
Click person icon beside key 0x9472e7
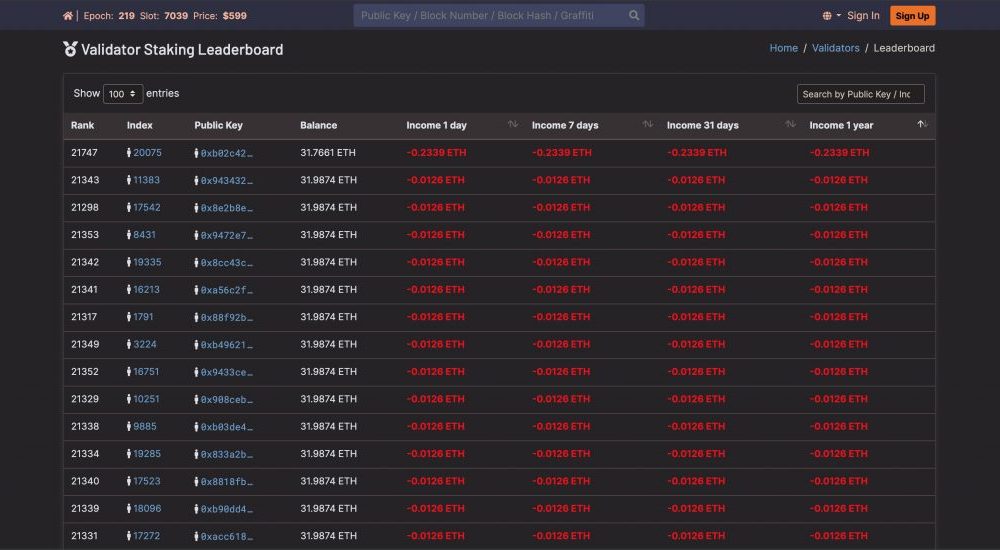tap(196, 235)
